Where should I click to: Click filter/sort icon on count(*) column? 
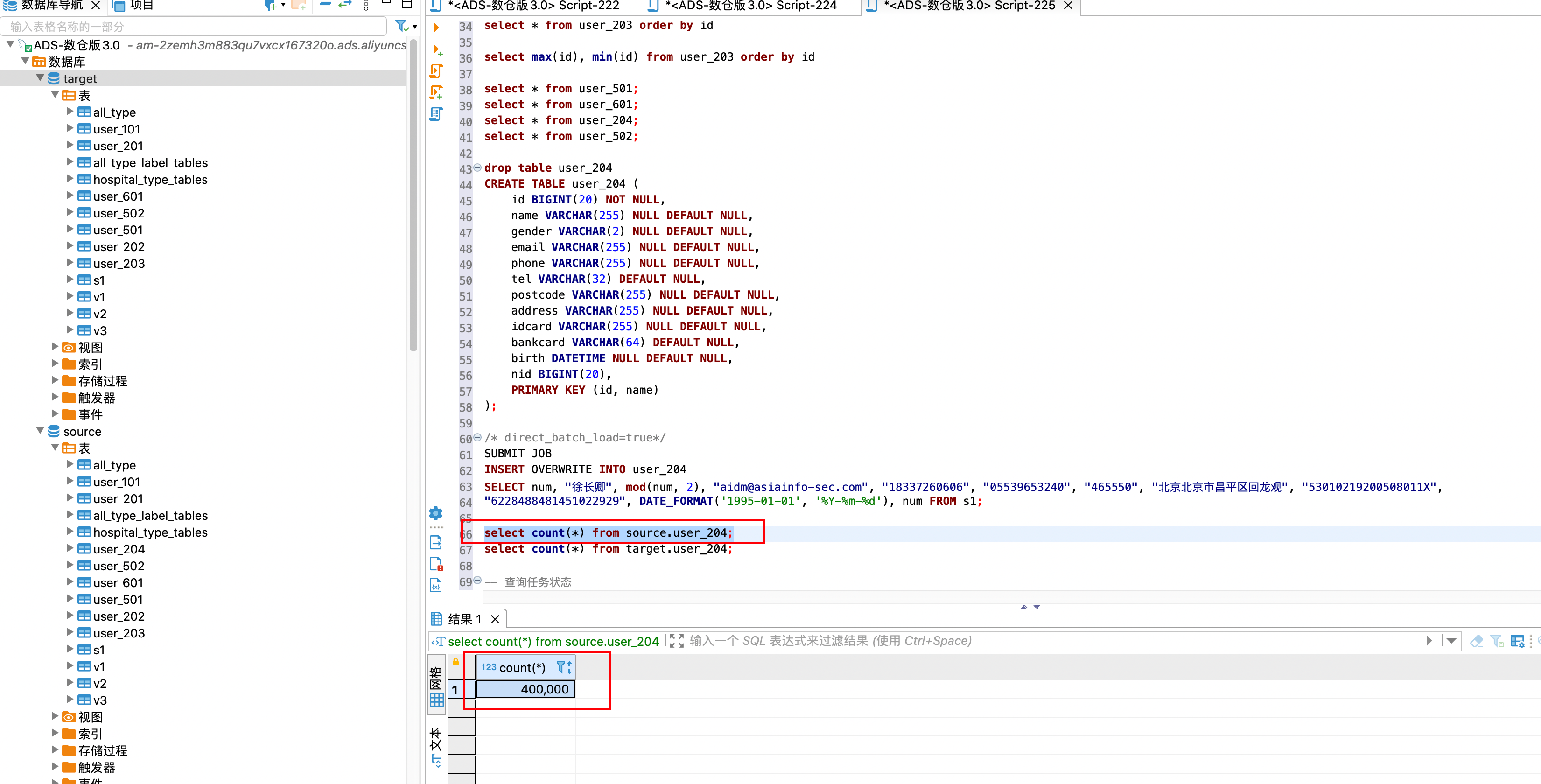click(x=564, y=667)
